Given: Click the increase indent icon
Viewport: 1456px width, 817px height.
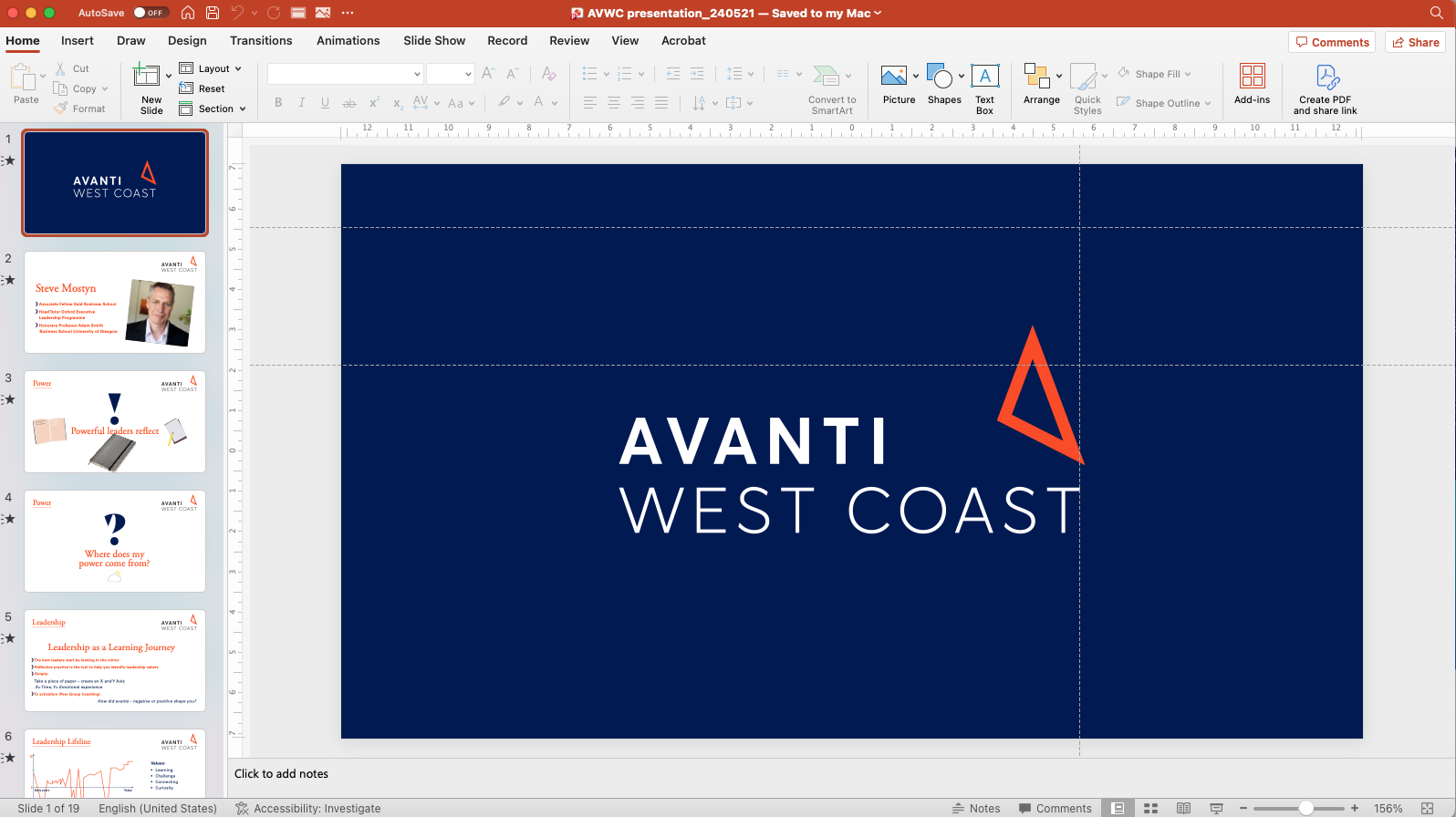Looking at the screenshot, I should click(697, 74).
